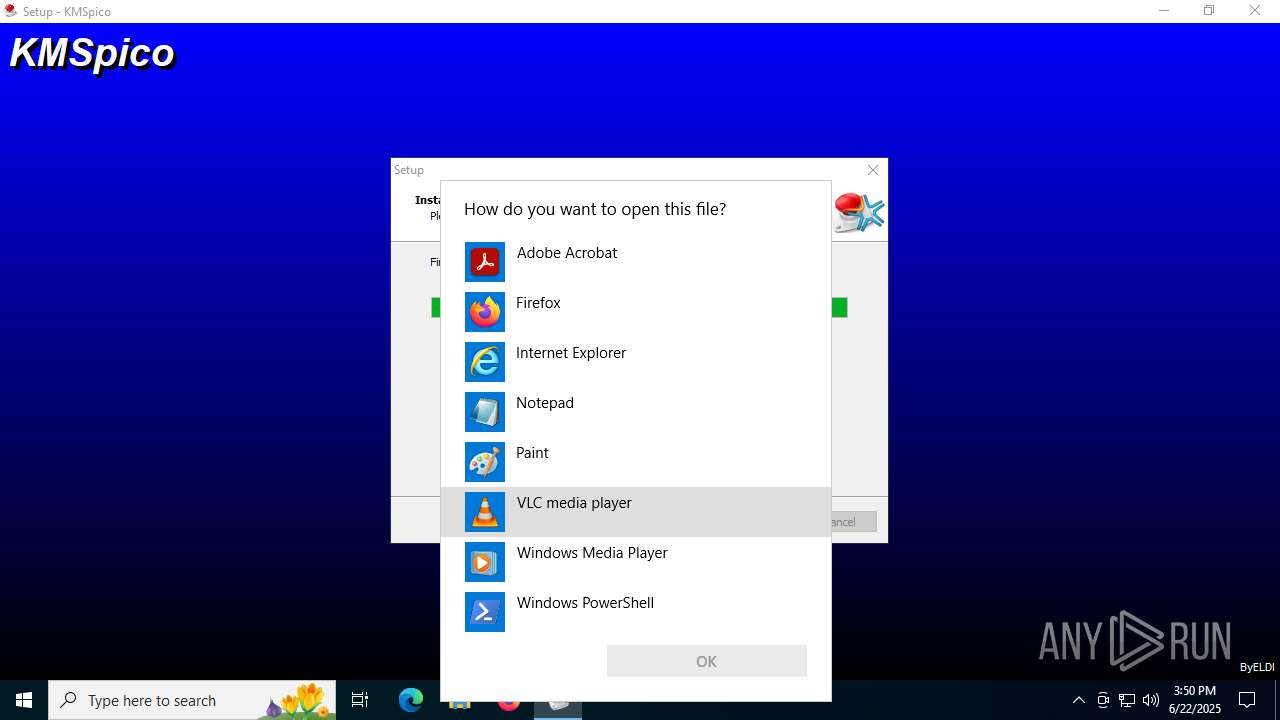The height and width of the screenshot is (720, 1280).
Task: Click the KMSpico setup logo icon
Action: pyautogui.click(x=859, y=212)
